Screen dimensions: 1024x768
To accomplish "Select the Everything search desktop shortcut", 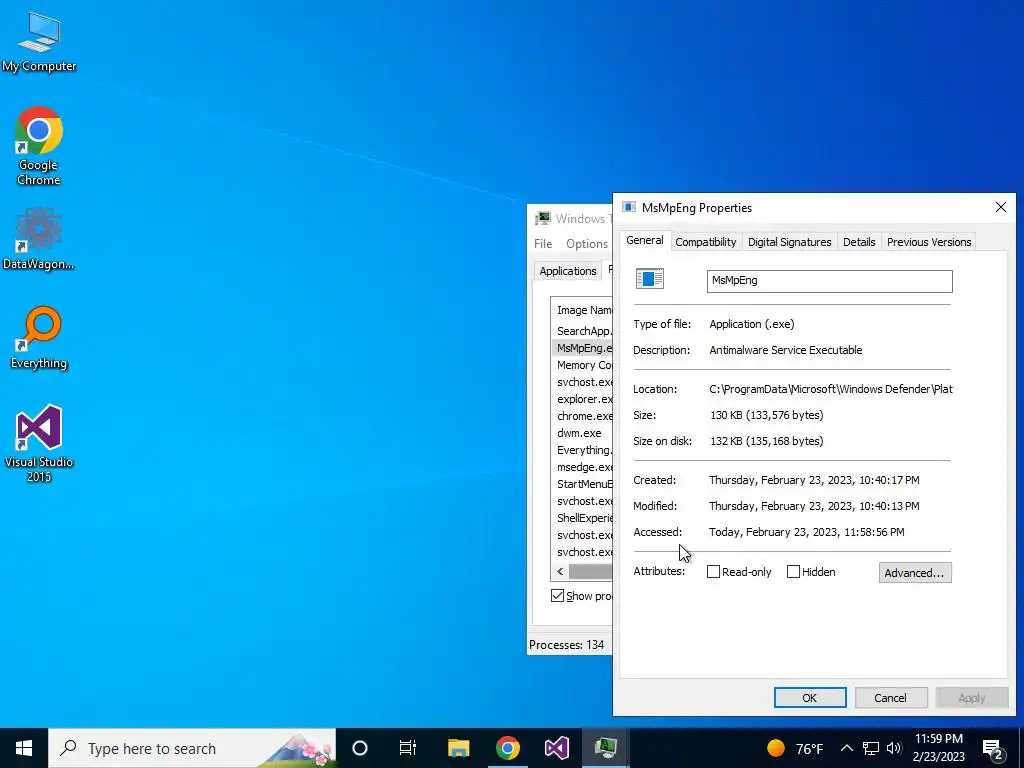I will click(39, 338).
